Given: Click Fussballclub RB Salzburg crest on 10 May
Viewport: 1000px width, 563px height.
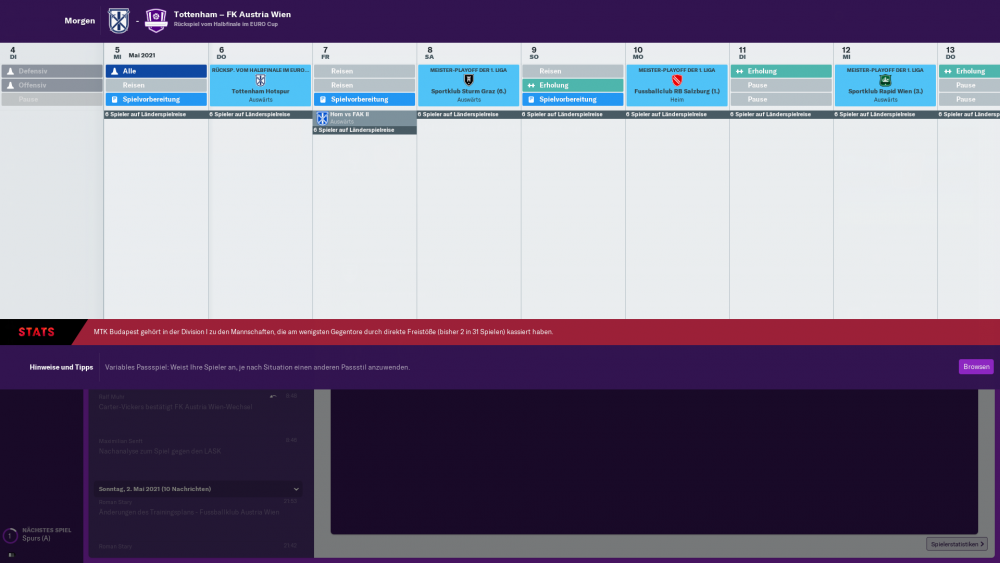Looking at the screenshot, I should point(677,80).
